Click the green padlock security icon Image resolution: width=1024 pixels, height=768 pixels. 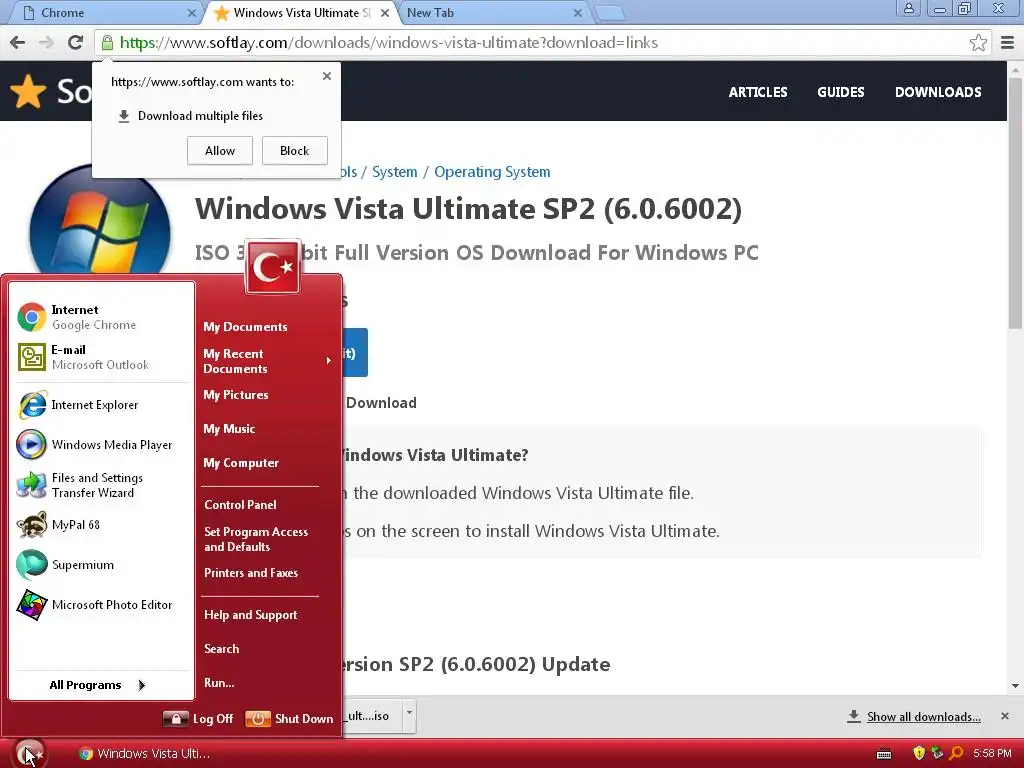pyautogui.click(x=107, y=42)
